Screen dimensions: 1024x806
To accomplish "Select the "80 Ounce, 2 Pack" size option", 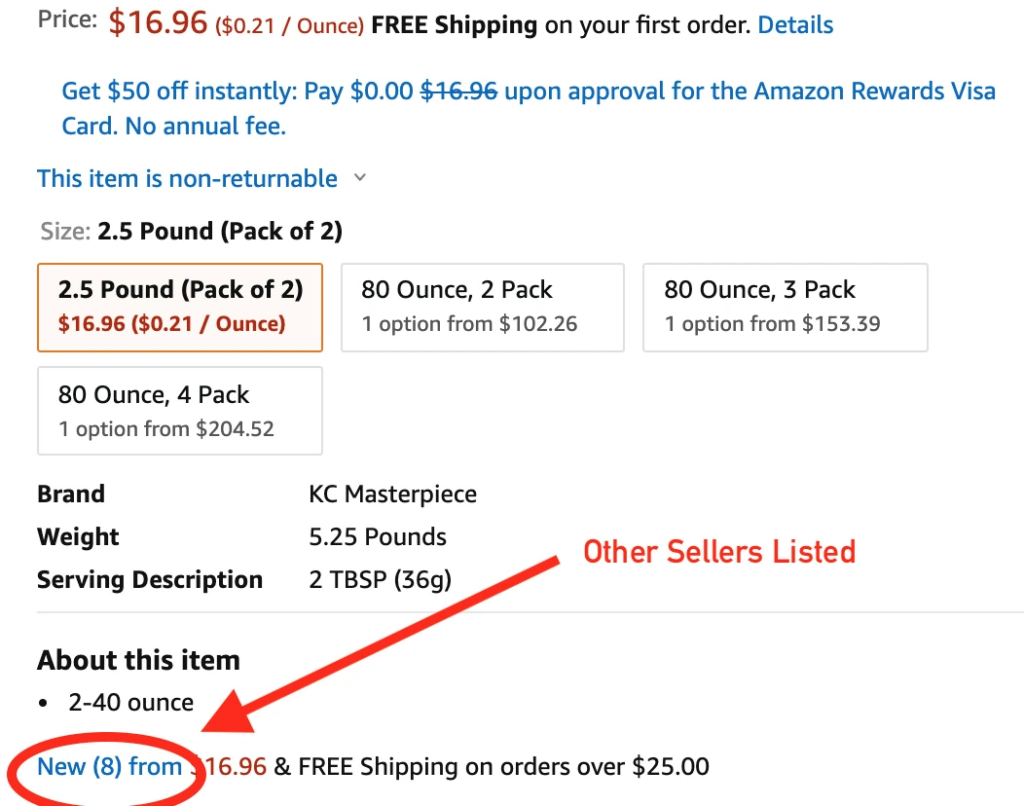I will pyautogui.click(x=482, y=307).
